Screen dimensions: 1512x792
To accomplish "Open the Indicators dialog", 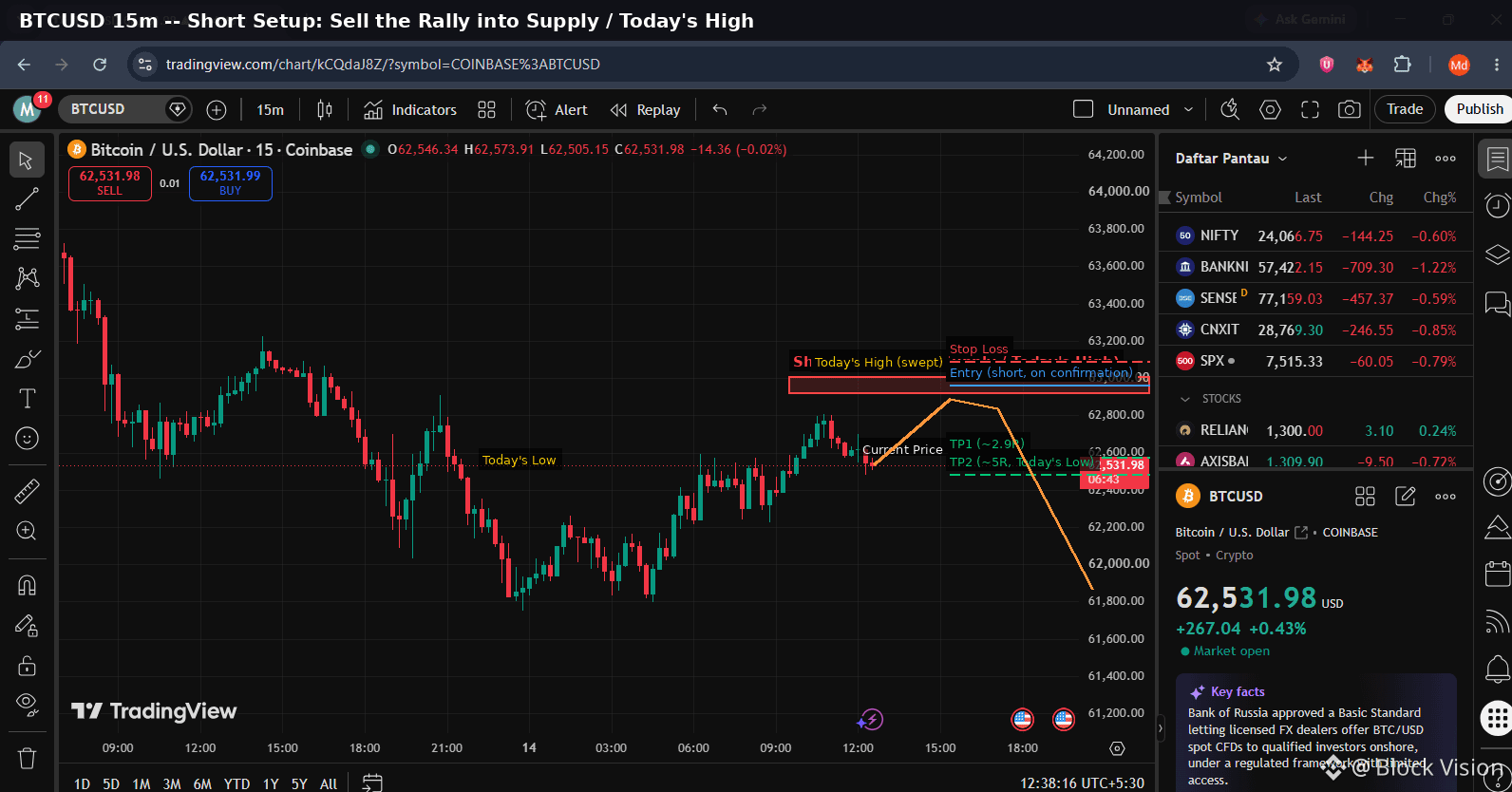I will click(x=410, y=110).
